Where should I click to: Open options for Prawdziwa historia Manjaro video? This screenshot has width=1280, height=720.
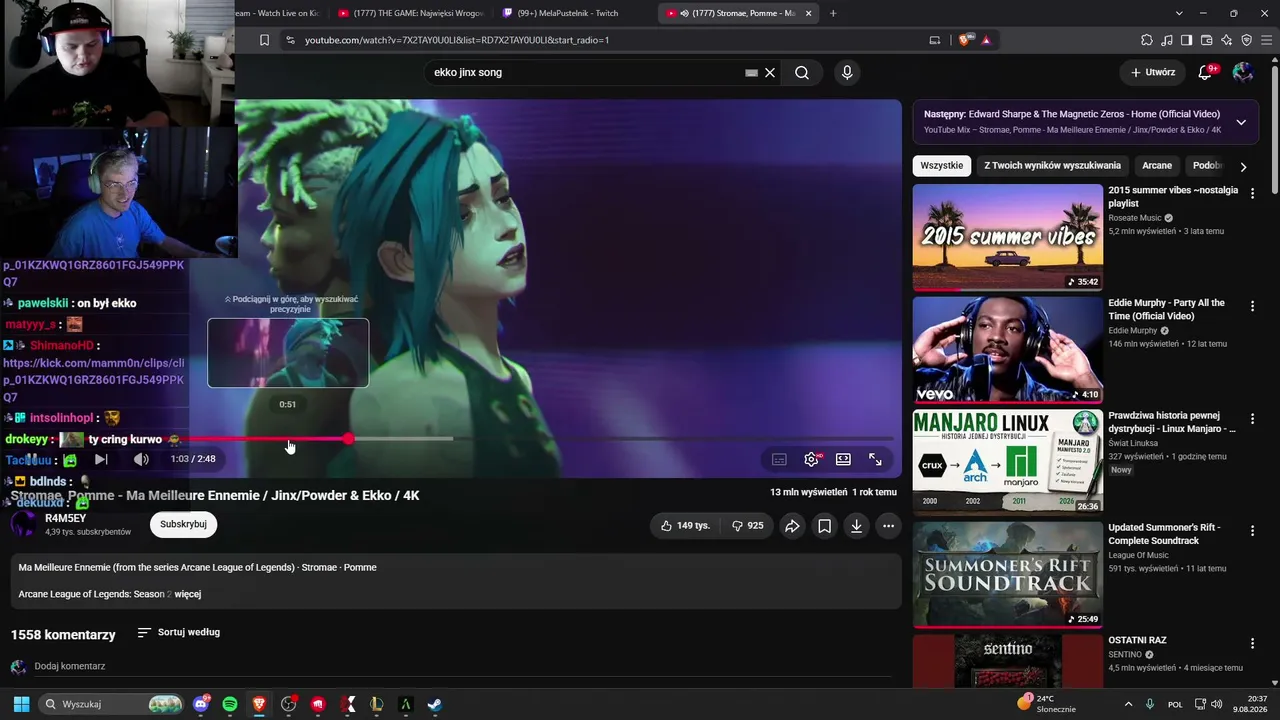(1252, 419)
